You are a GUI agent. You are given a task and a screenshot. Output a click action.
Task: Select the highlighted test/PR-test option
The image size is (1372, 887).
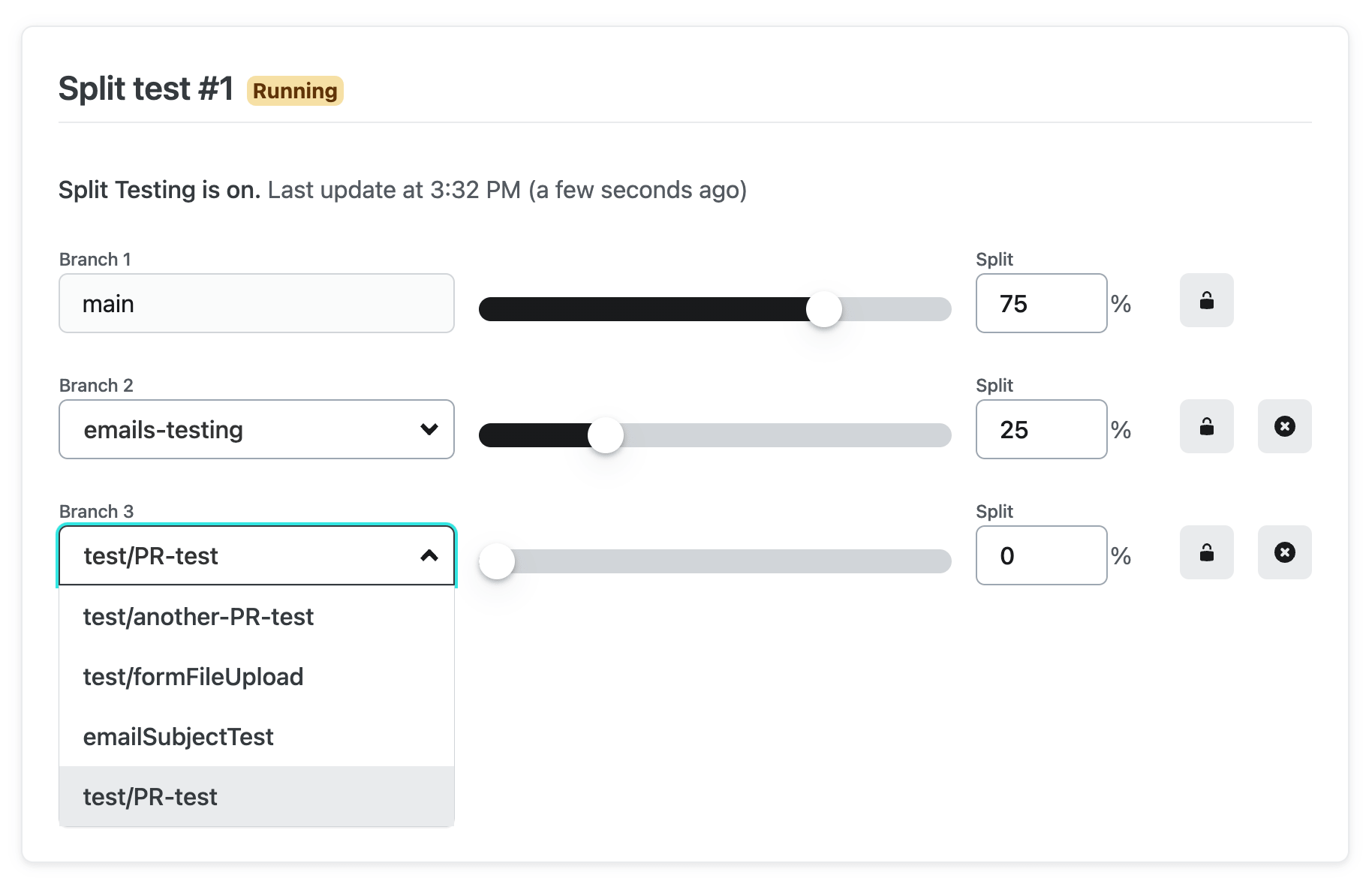(150, 797)
